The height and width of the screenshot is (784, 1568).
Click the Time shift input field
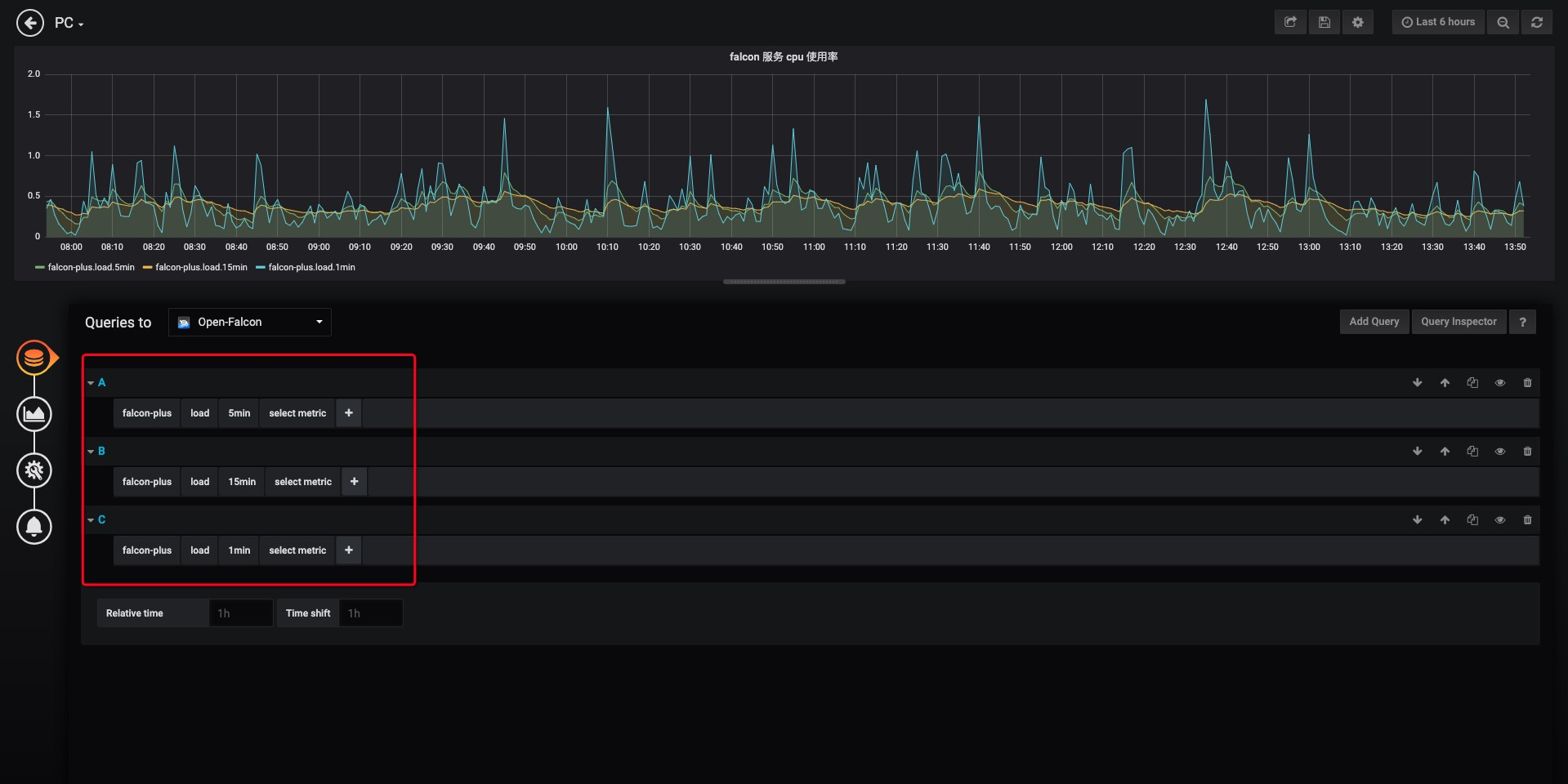(371, 613)
